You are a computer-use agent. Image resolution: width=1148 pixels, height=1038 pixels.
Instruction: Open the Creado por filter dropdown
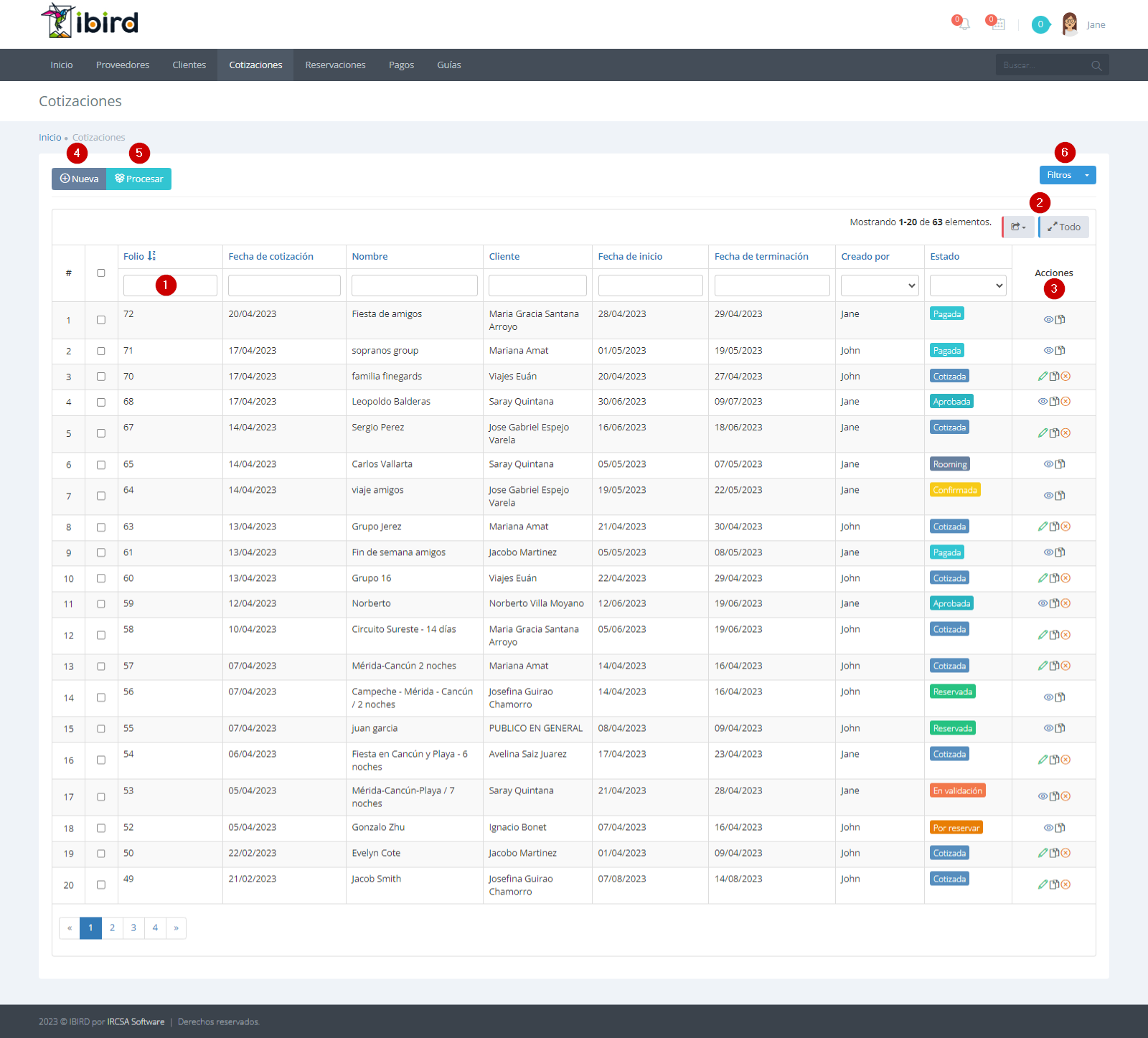tap(880, 286)
